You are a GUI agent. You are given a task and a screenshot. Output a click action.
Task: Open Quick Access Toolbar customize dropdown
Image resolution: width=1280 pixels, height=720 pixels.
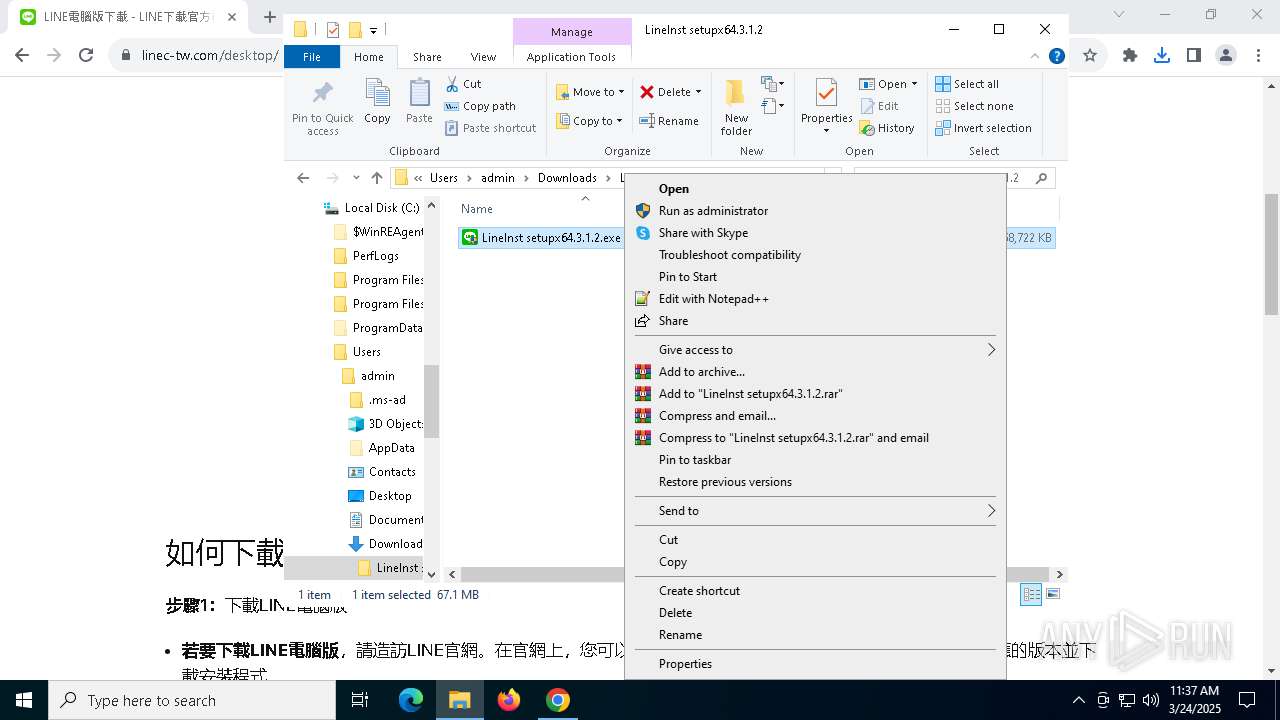(373, 30)
